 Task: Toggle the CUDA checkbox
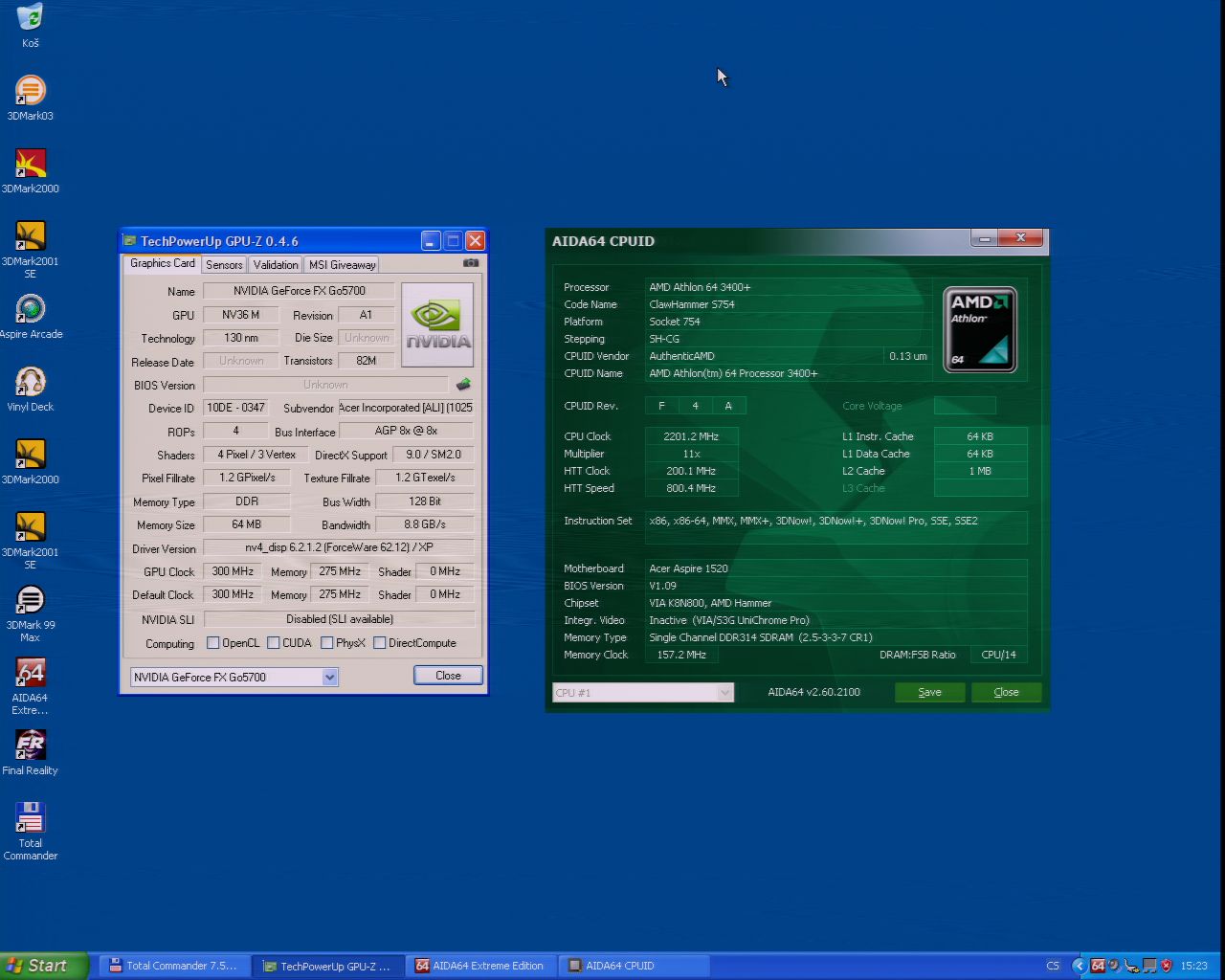pos(274,643)
